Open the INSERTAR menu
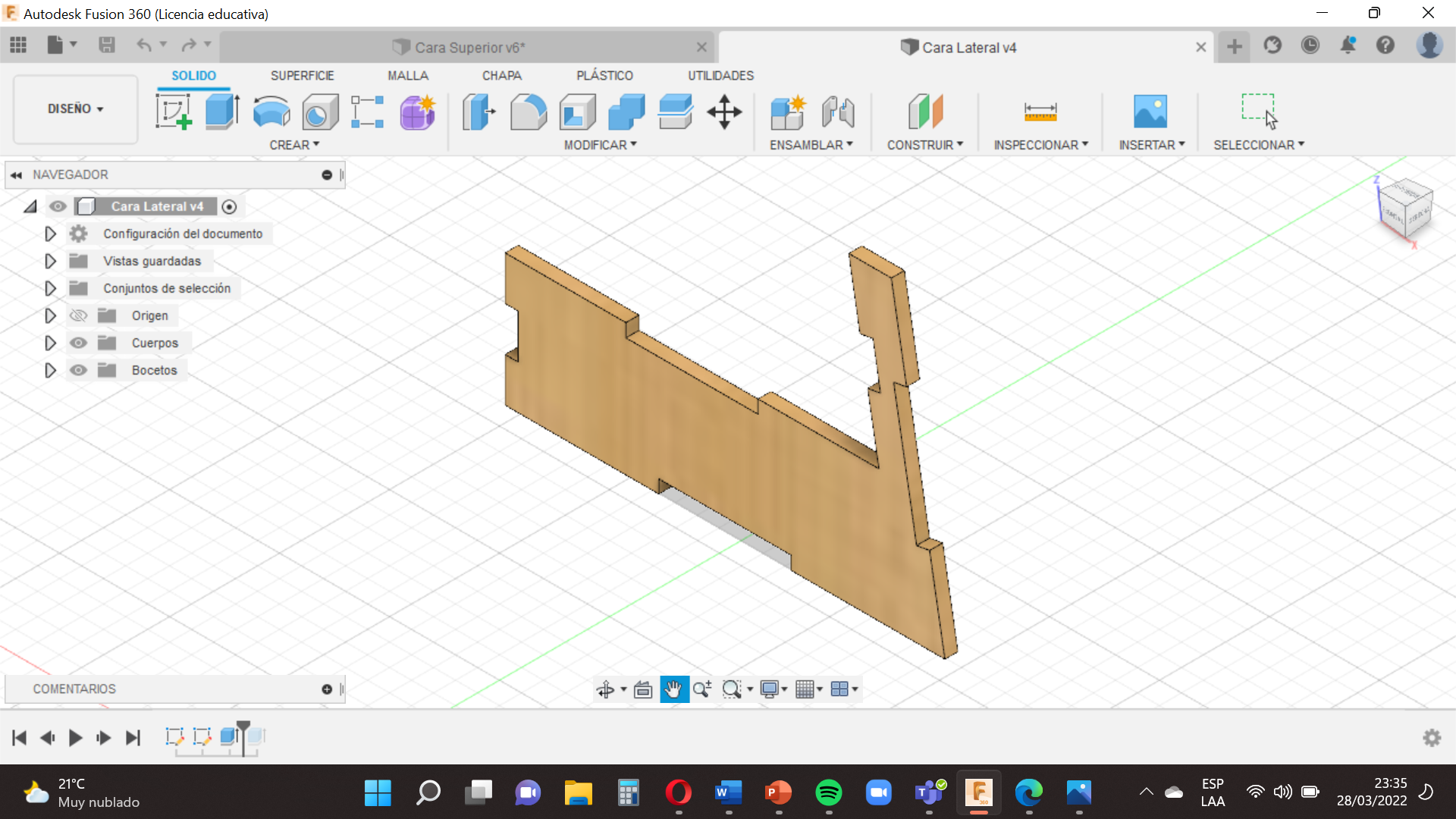 point(1151,145)
